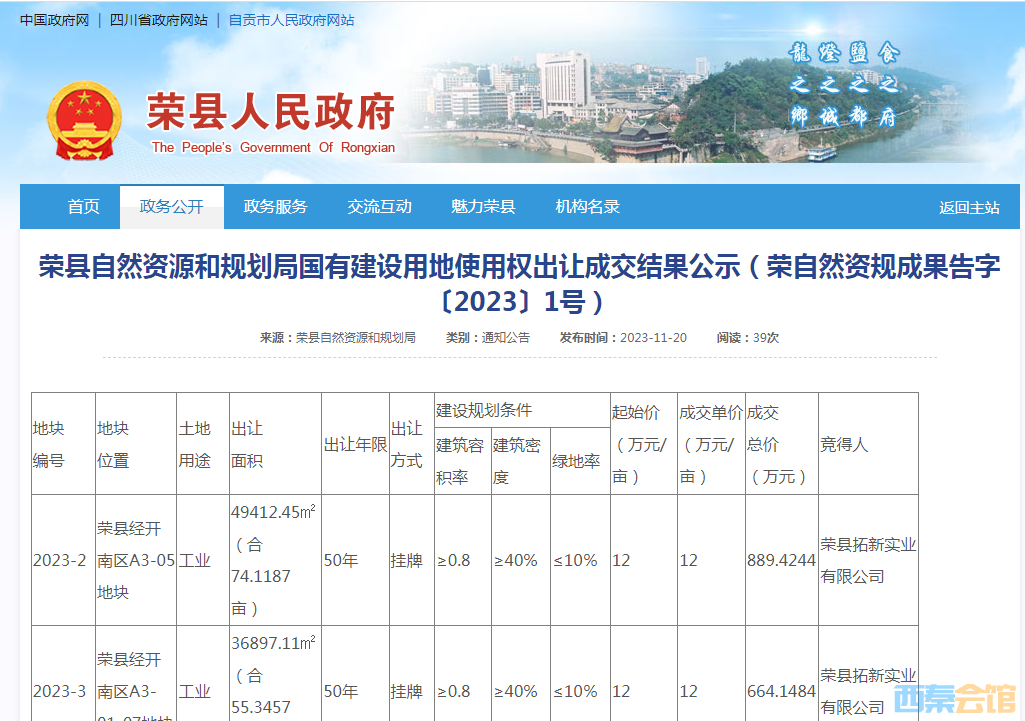Click 返回主站 to return to main site
Viewport: 1025px width, 721px height.
[969, 208]
